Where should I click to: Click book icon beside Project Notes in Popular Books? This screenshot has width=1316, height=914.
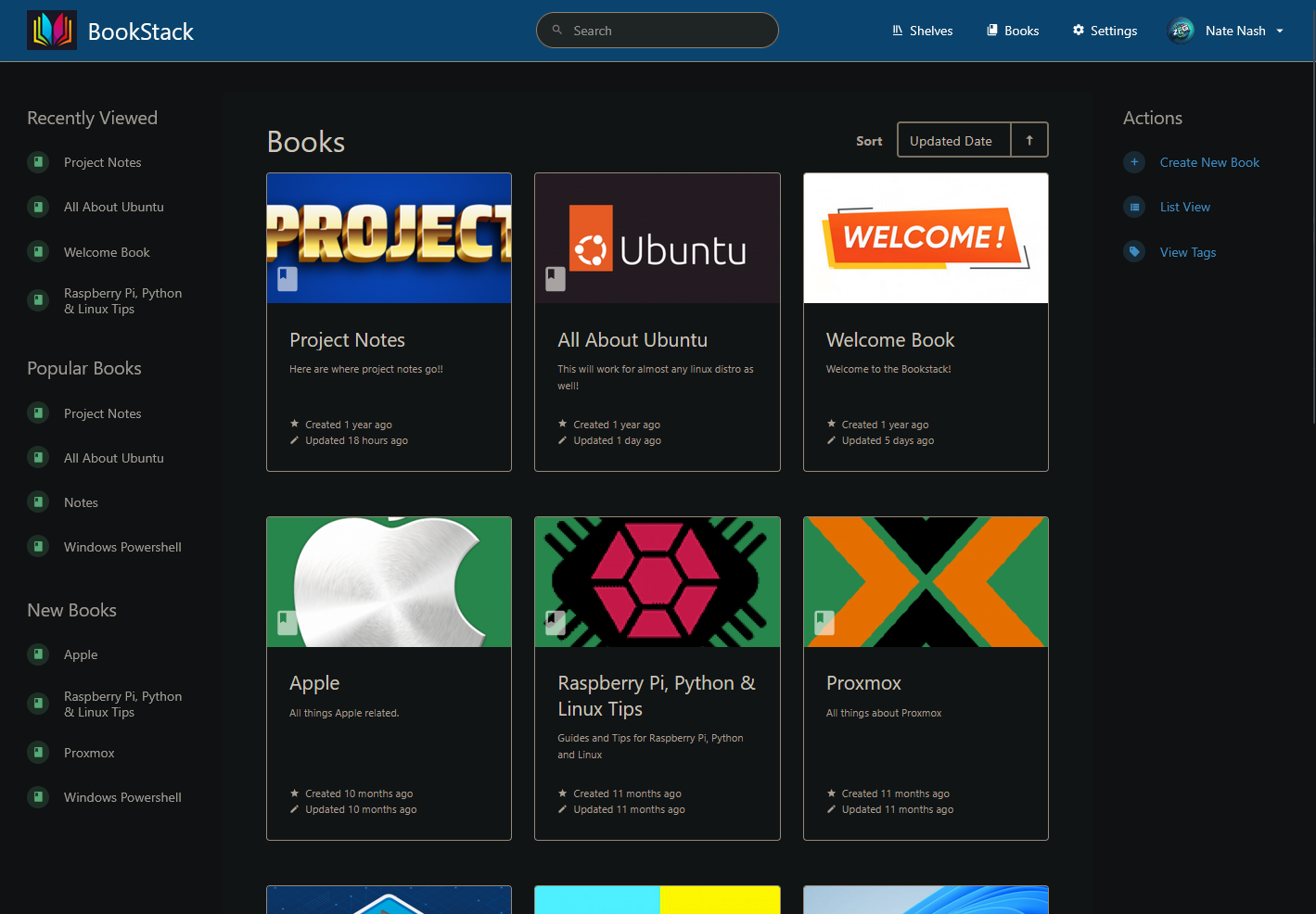pos(38,413)
